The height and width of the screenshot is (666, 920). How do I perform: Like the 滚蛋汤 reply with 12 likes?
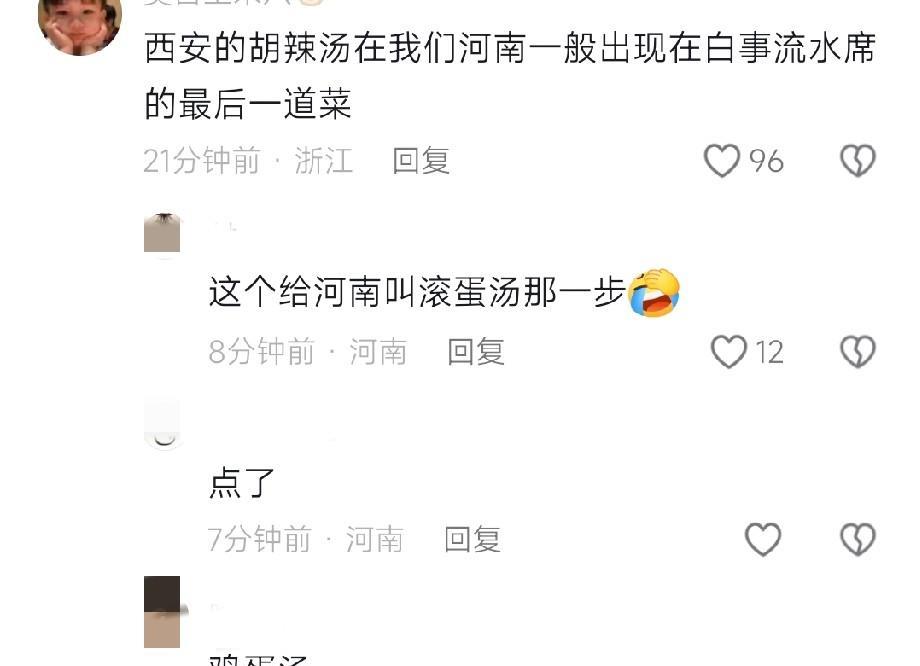tap(728, 351)
